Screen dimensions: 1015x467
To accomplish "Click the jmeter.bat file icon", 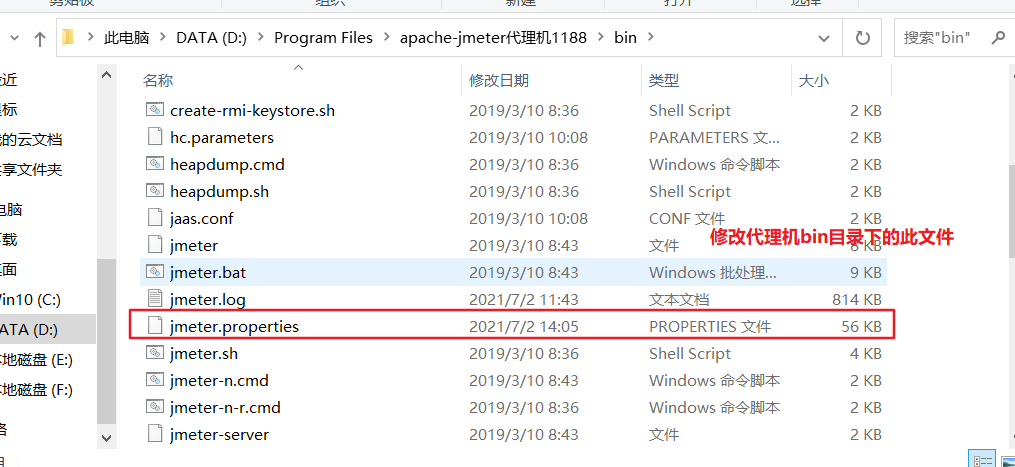I will 154,273.
